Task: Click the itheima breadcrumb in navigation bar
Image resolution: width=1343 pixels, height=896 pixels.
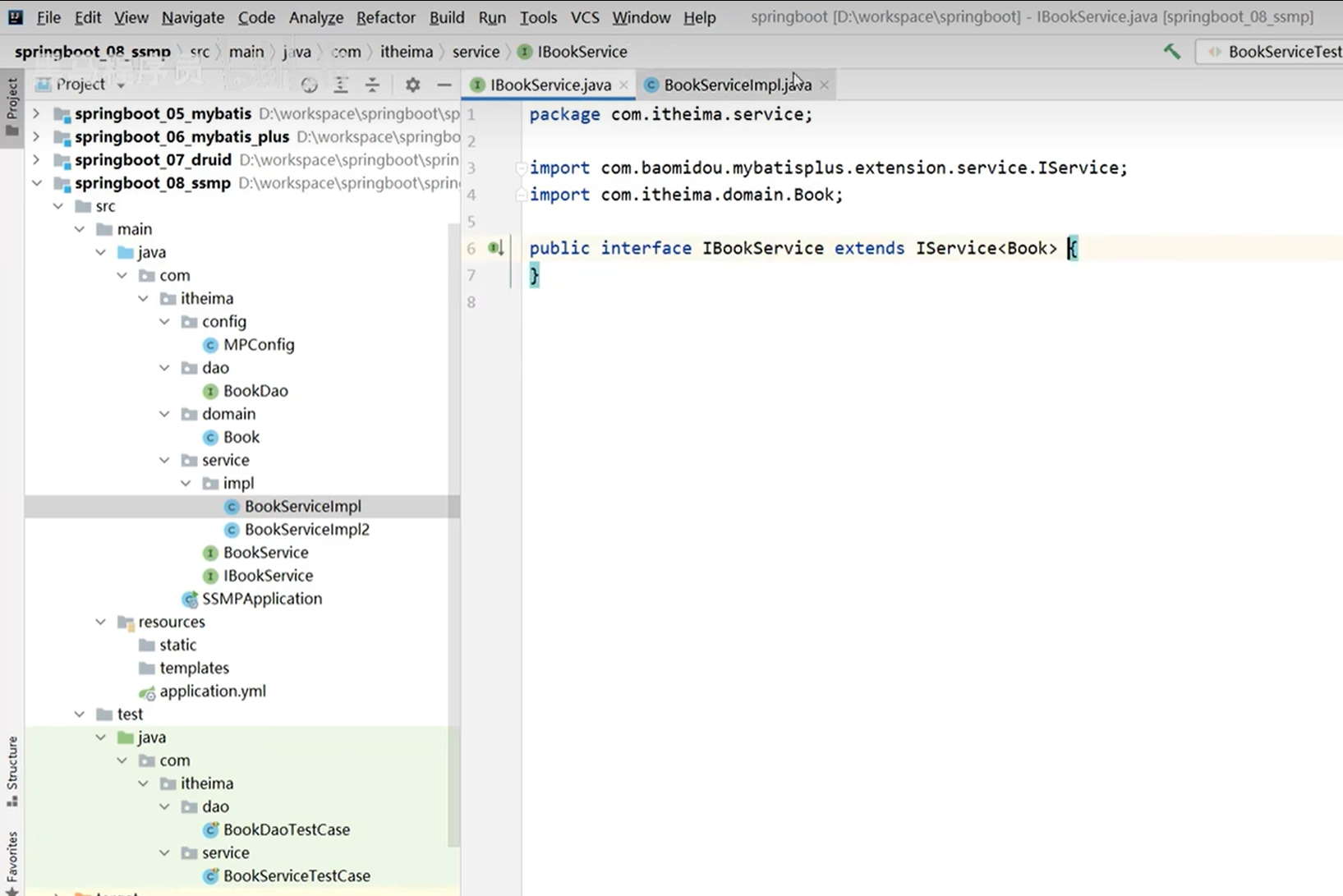Action: coord(406,52)
